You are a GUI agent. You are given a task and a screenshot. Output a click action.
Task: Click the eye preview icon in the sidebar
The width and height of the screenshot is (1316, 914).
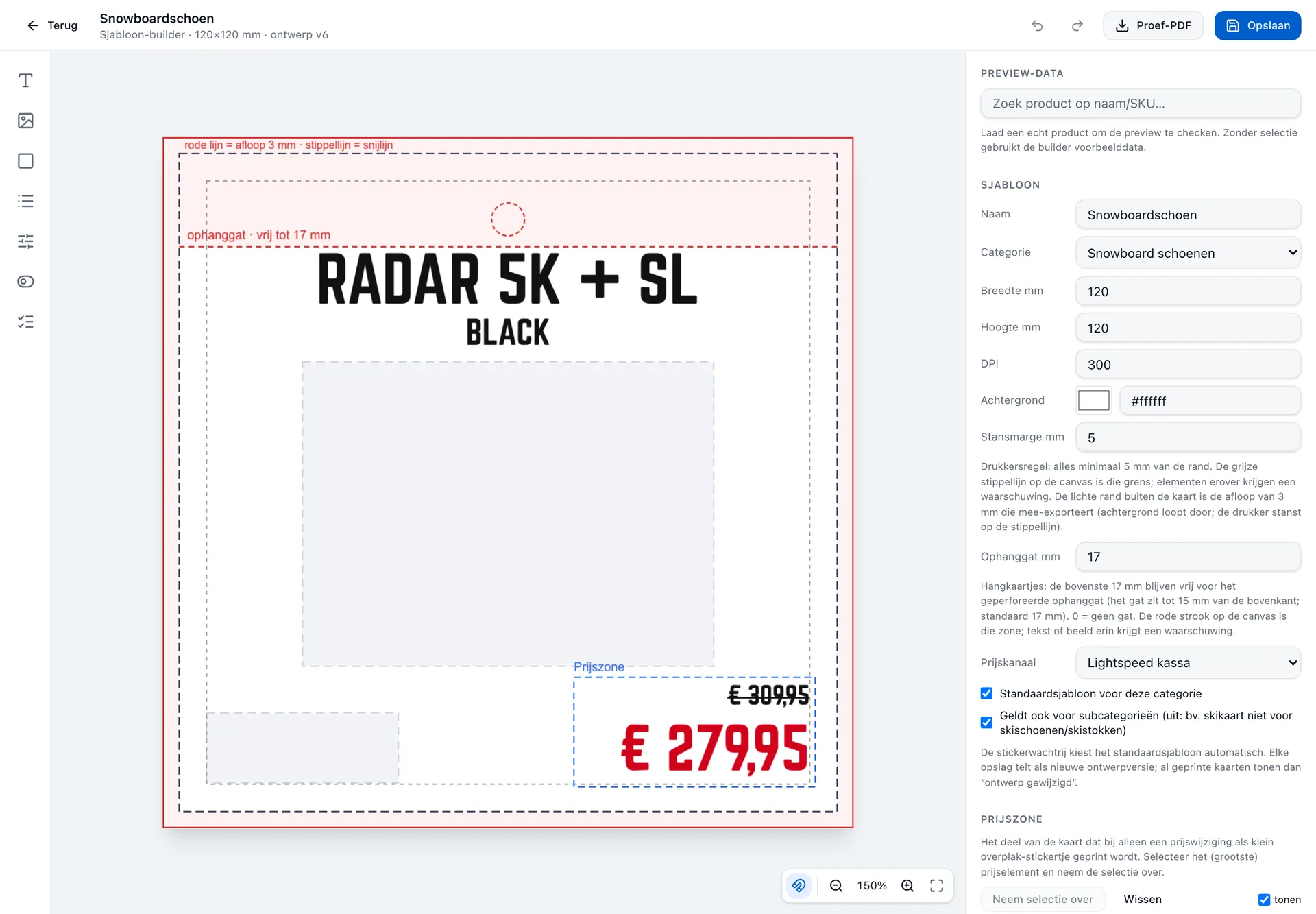(25, 282)
